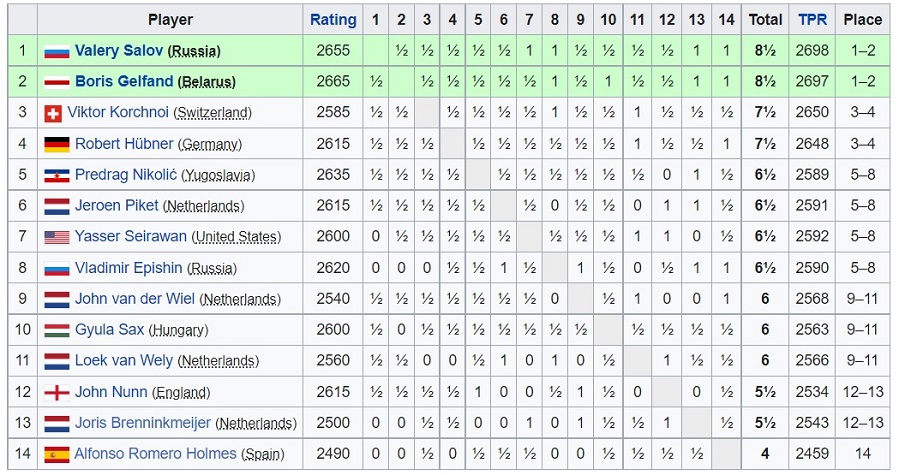Click the England flag beside John Nunn
This screenshot has width=899, height=475.
point(57,392)
